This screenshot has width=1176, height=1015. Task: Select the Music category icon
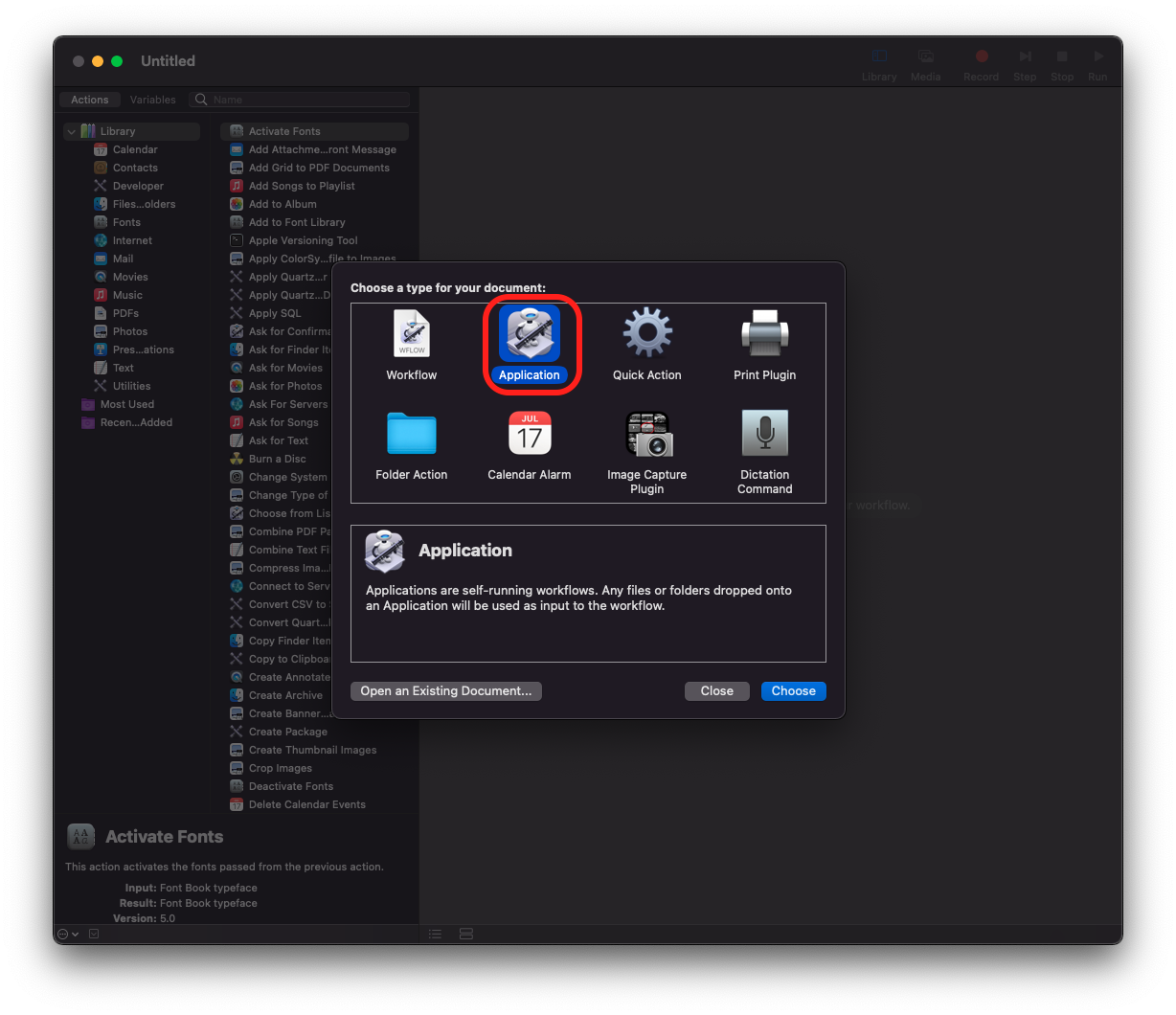click(x=101, y=295)
